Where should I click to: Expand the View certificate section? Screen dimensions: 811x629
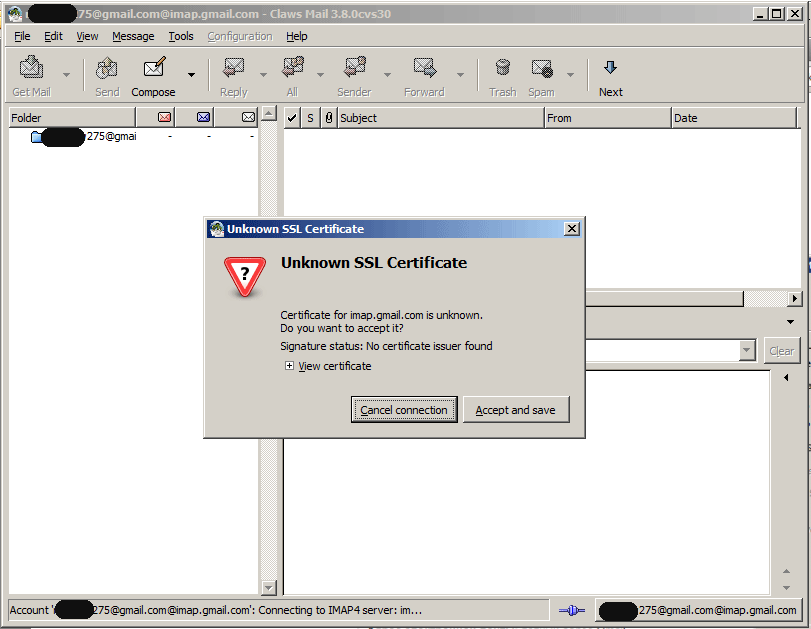tap(289, 366)
